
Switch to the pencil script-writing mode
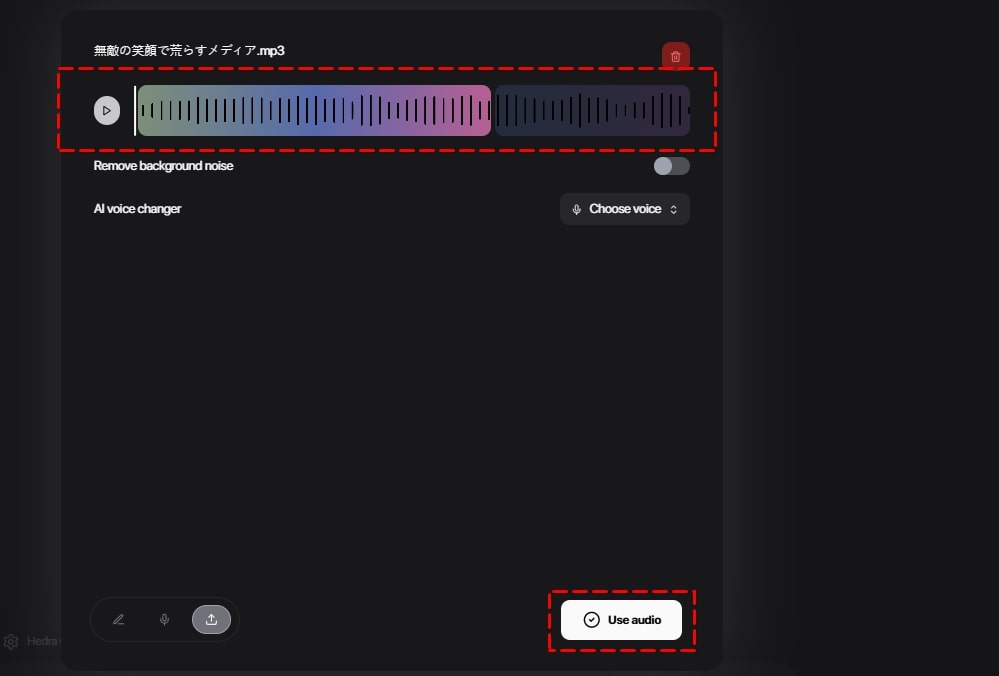pyautogui.click(x=118, y=620)
